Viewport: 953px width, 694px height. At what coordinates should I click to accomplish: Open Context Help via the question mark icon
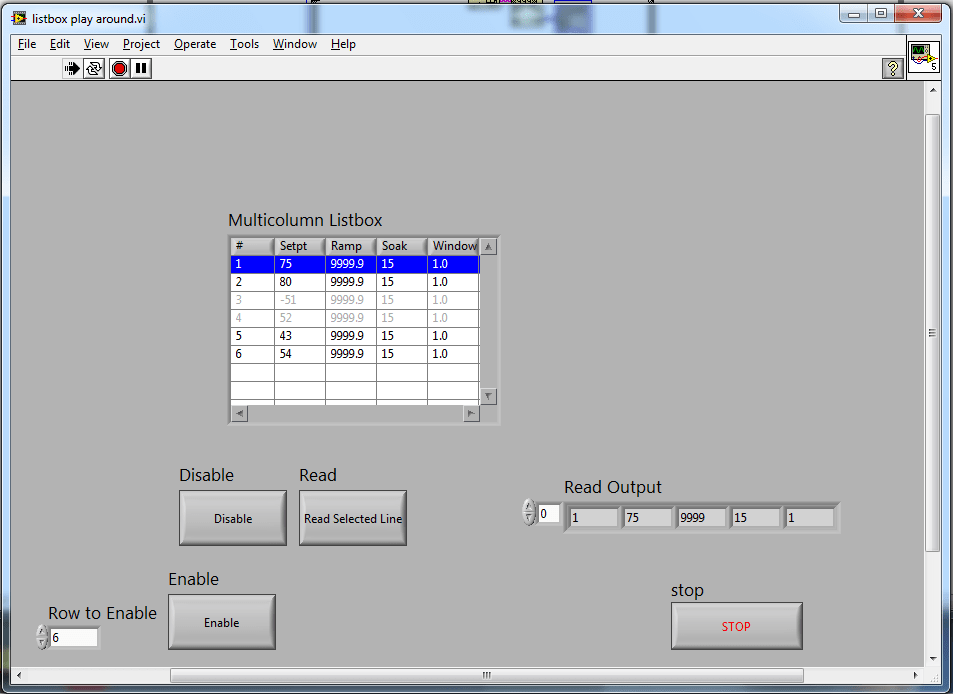click(891, 68)
